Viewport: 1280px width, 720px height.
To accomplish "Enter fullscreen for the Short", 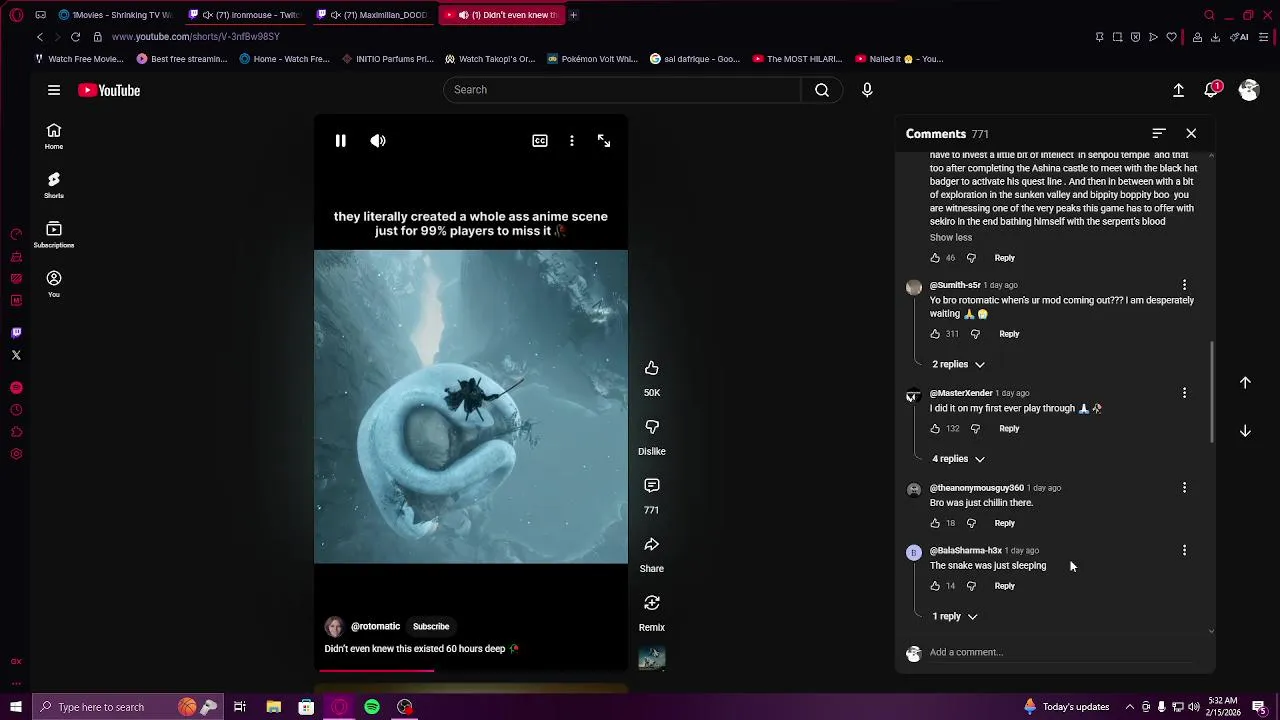I will 604,141.
